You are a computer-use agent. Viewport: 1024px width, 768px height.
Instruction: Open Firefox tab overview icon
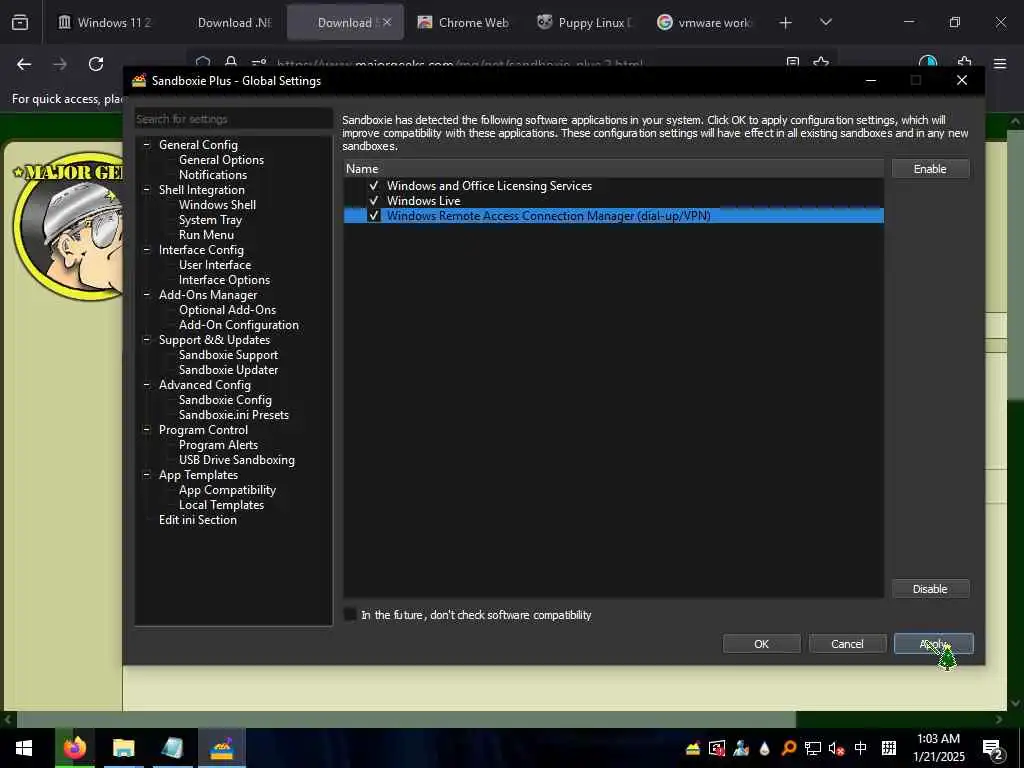20,22
